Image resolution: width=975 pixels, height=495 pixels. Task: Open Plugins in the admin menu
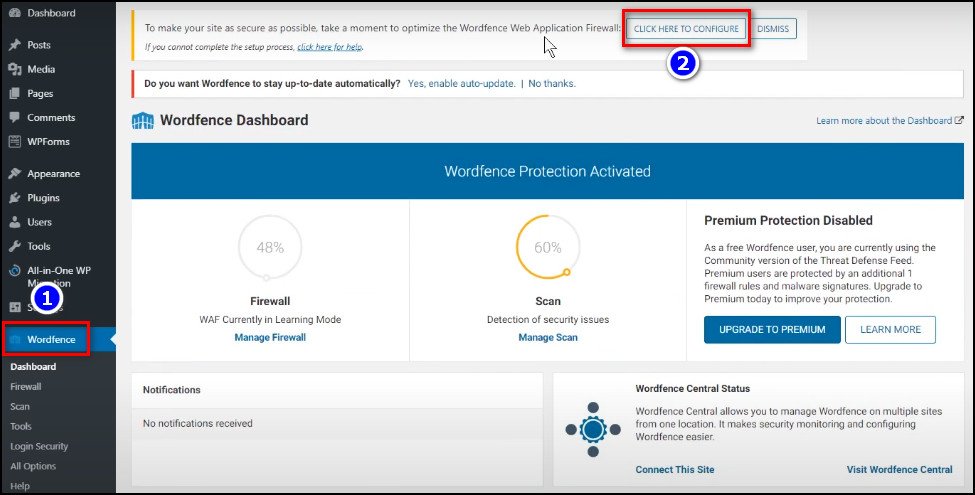pyautogui.click(x=44, y=198)
